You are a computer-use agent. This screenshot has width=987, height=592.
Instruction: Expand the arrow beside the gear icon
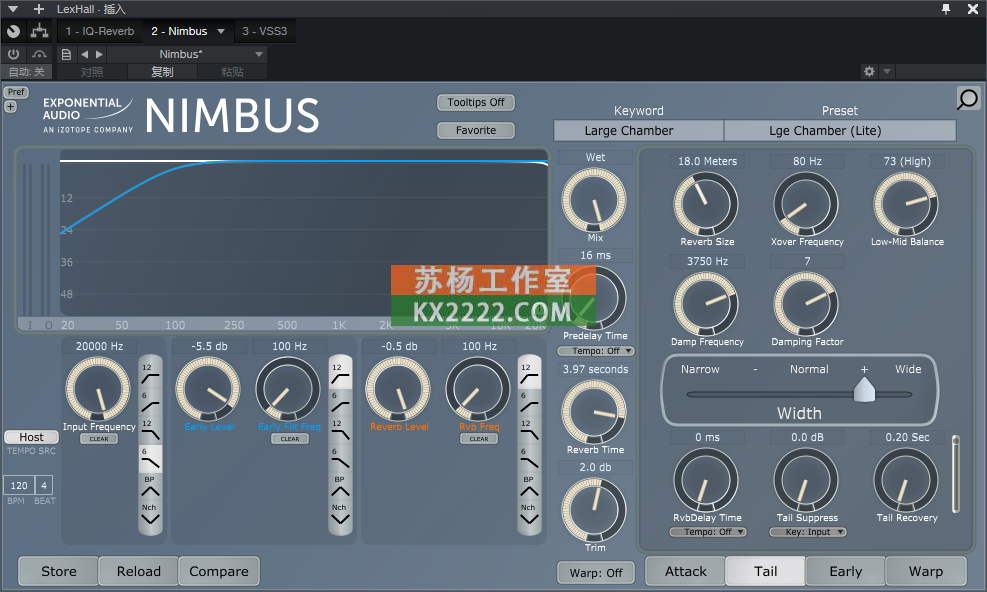[x=887, y=71]
